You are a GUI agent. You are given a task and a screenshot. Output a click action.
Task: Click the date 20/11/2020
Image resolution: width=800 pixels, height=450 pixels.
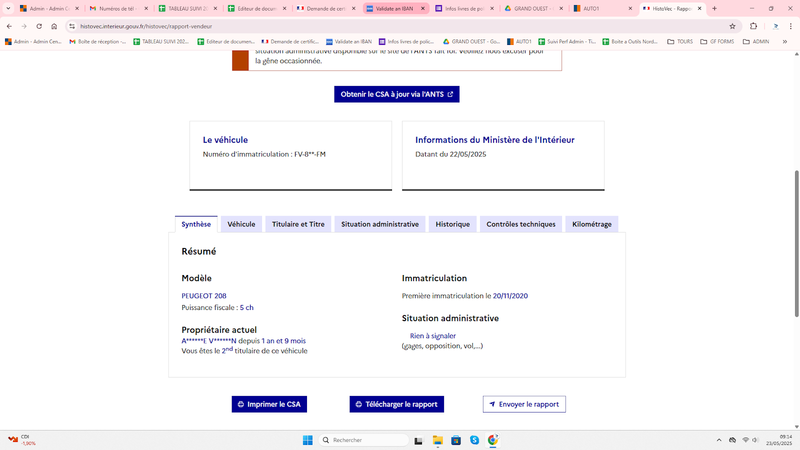[x=510, y=295]
